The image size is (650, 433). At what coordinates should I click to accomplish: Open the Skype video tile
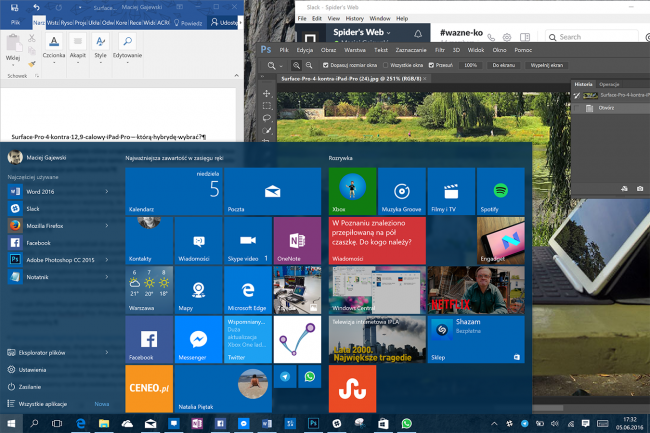click(248, 240)
